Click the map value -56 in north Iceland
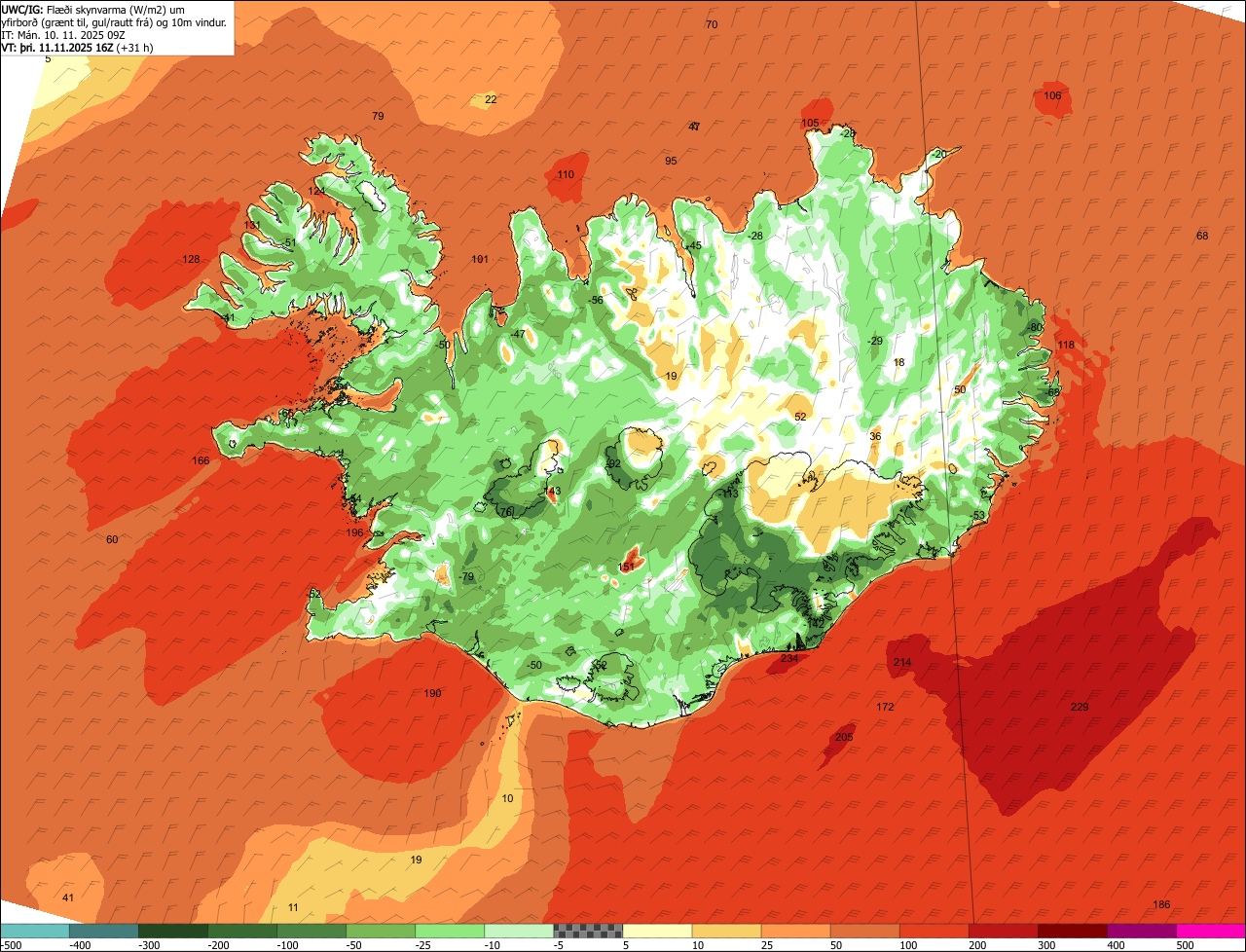Screen dimensions: 1246x952 596,300
